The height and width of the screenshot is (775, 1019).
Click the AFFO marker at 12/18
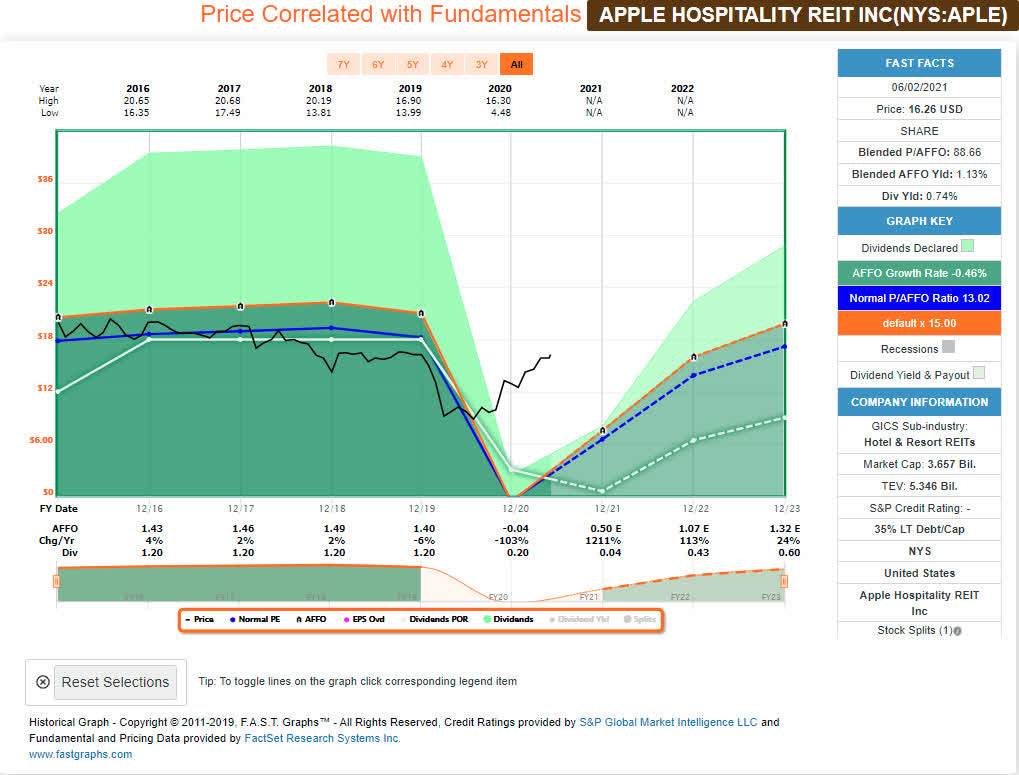point(332,302)
